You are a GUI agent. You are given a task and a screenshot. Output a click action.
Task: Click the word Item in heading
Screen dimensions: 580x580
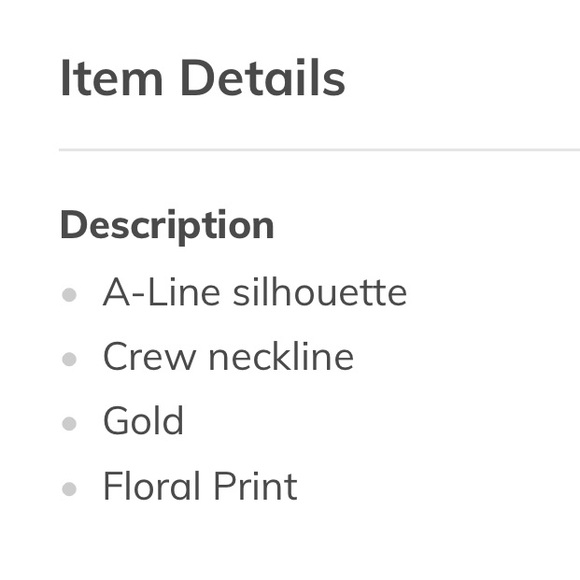[111, 78]
